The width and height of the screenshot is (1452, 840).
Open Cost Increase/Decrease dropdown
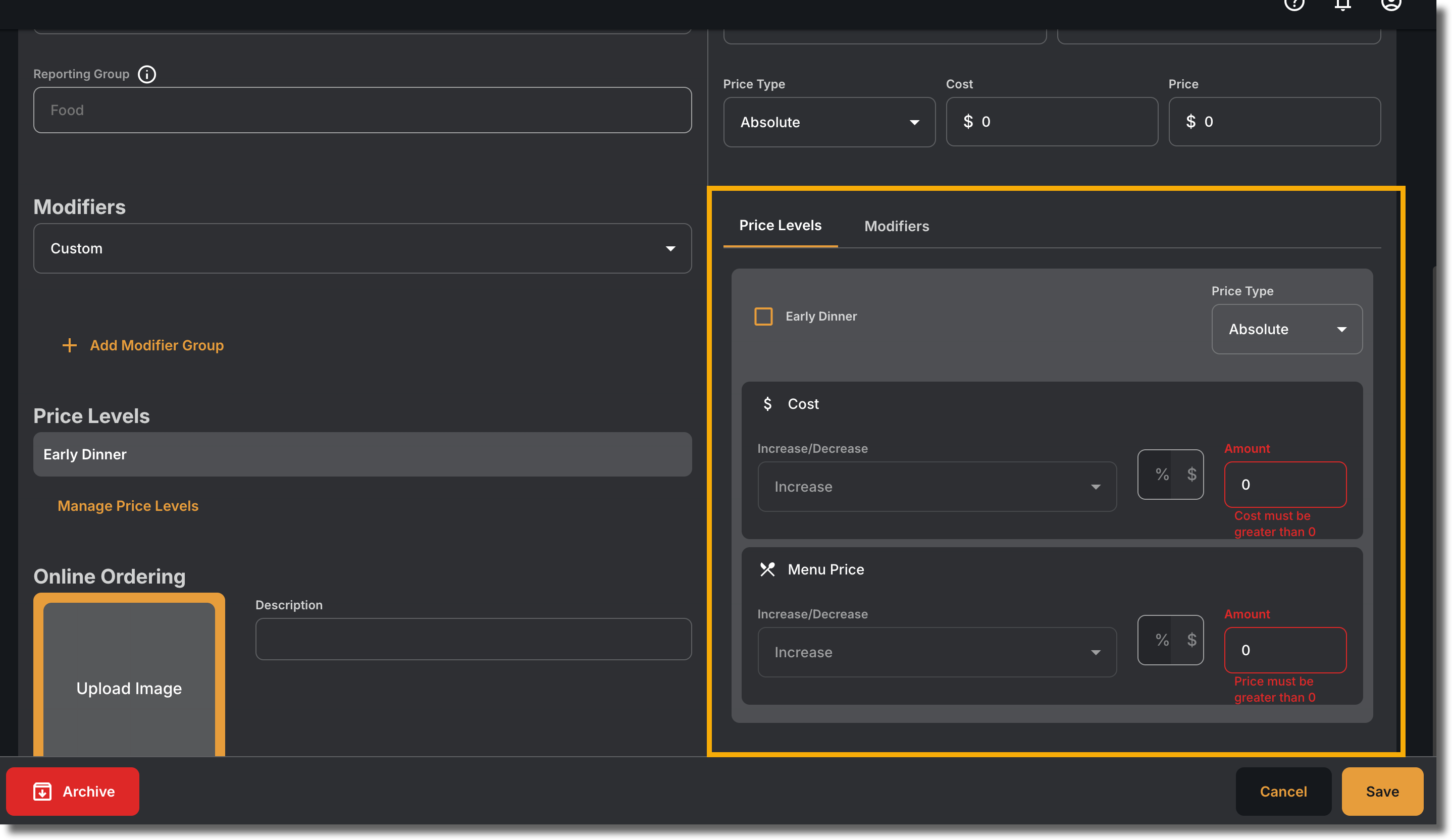(937, 486)
